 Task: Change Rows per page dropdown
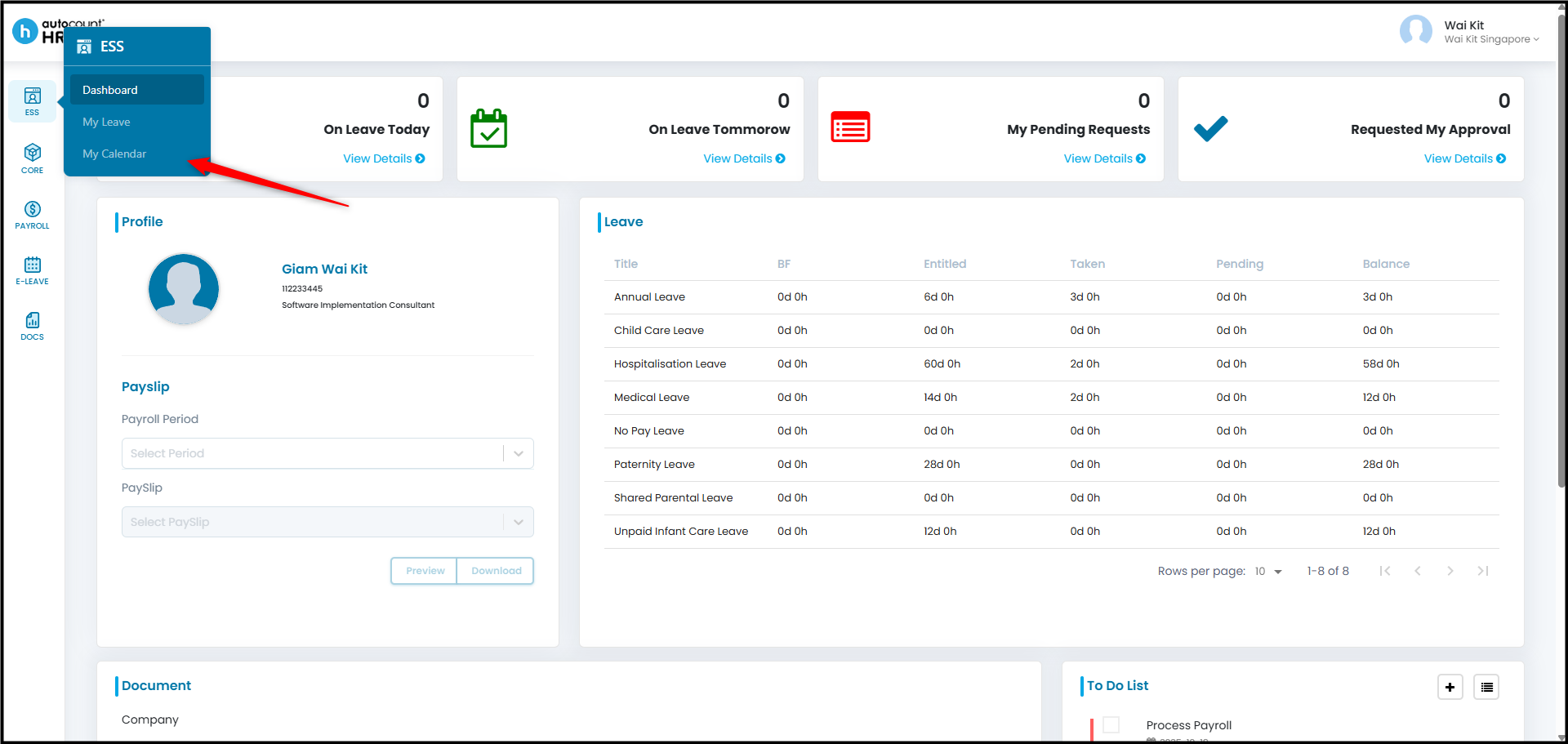pos(1268,572)
